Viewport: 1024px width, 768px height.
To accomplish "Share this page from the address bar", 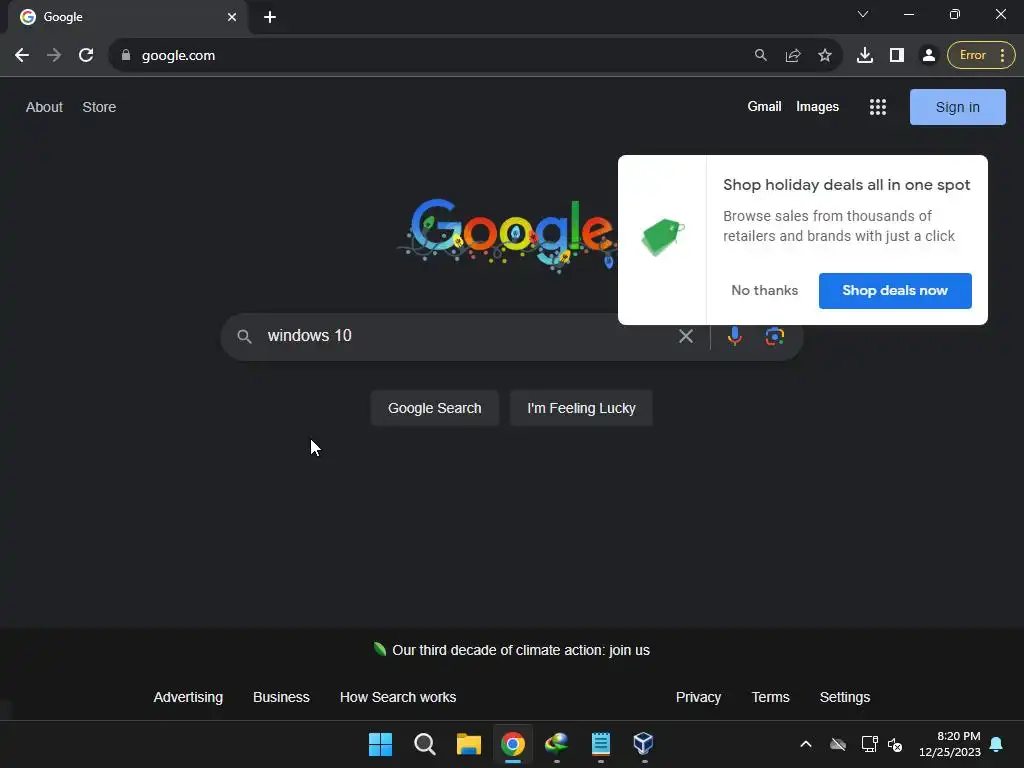I will click(x=793, y=56).
